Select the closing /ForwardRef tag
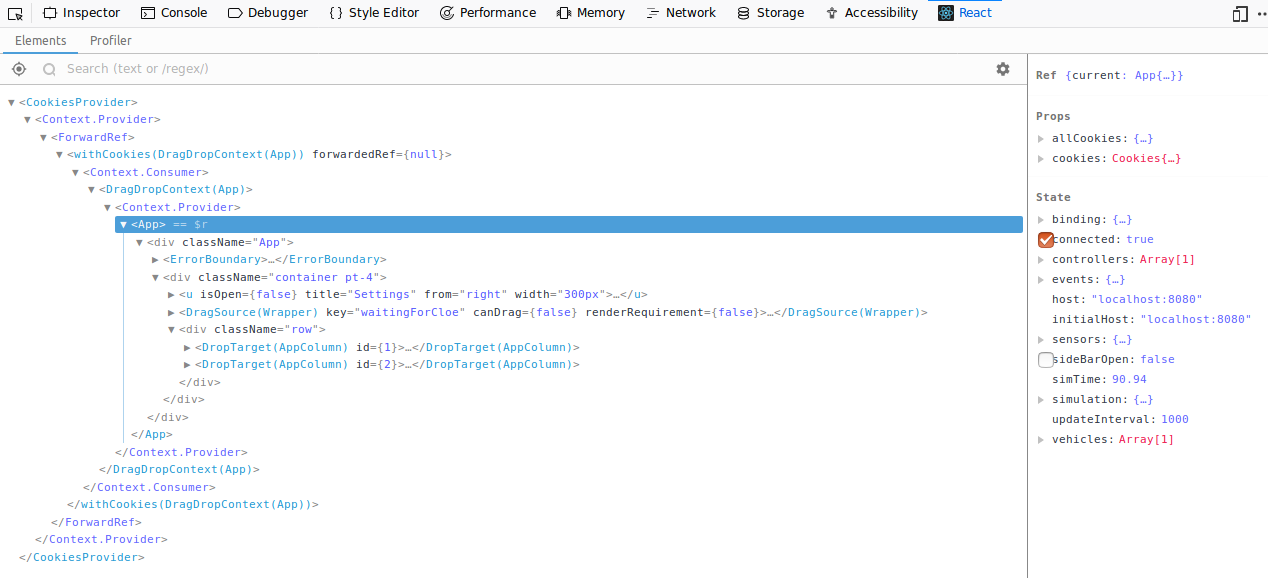 tap(96, 522)
